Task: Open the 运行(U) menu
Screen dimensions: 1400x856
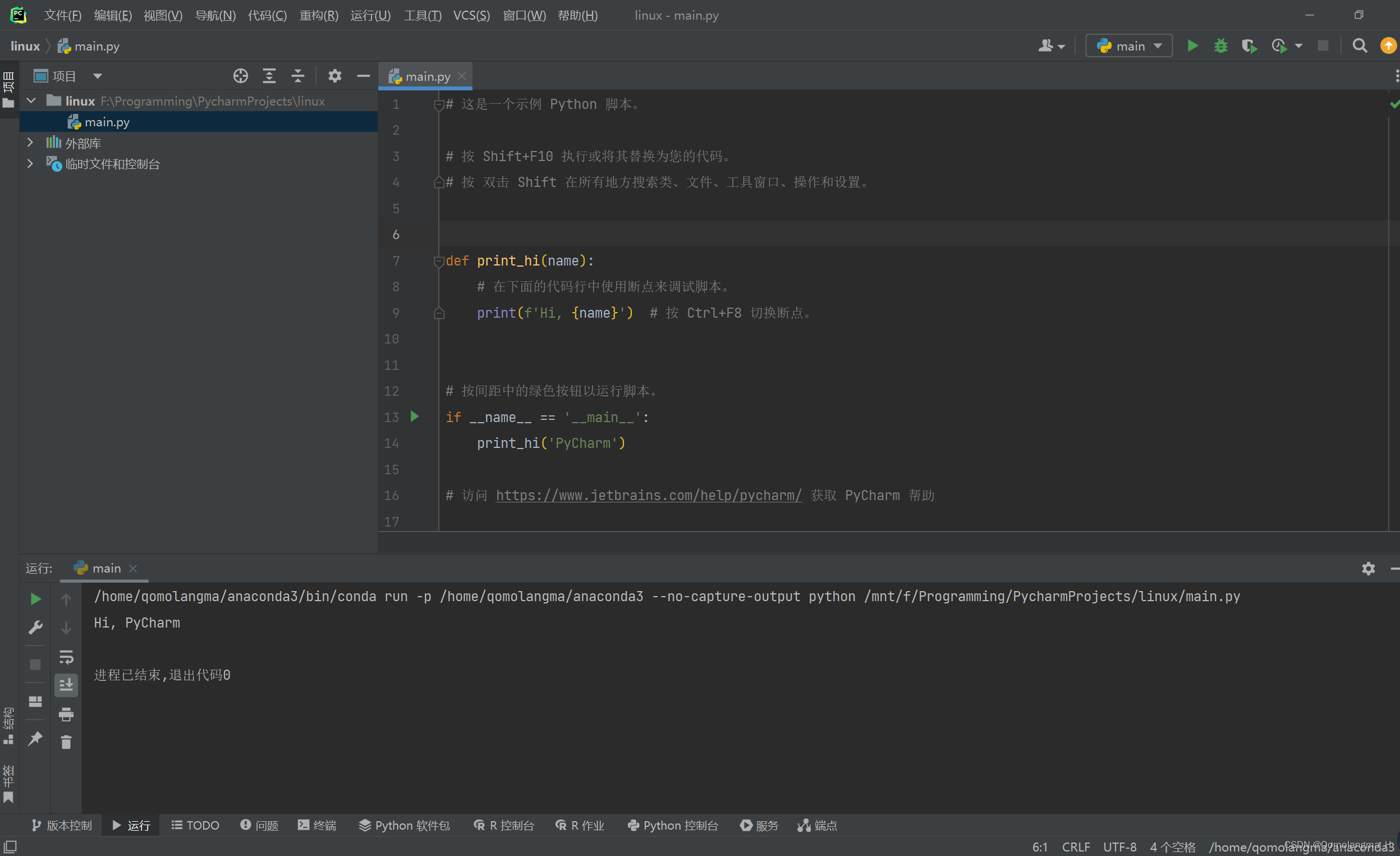Action: (370, 15)
